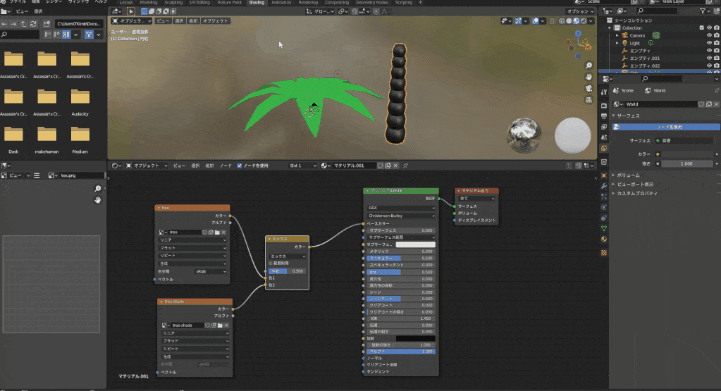Toggle viewport overlays button

(535, 21)
